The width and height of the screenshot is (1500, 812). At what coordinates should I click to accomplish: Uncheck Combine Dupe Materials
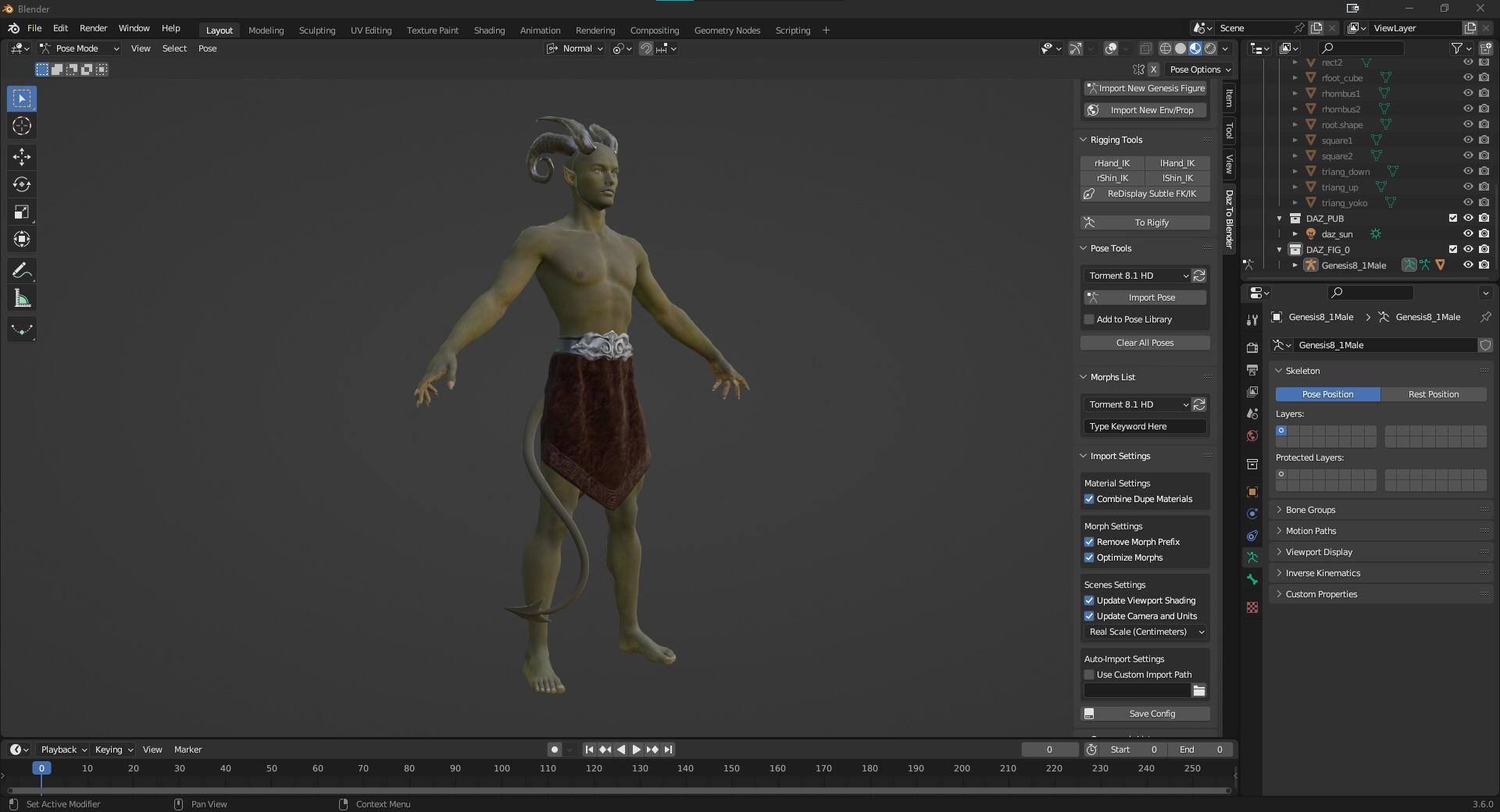tap(1089, 499)
